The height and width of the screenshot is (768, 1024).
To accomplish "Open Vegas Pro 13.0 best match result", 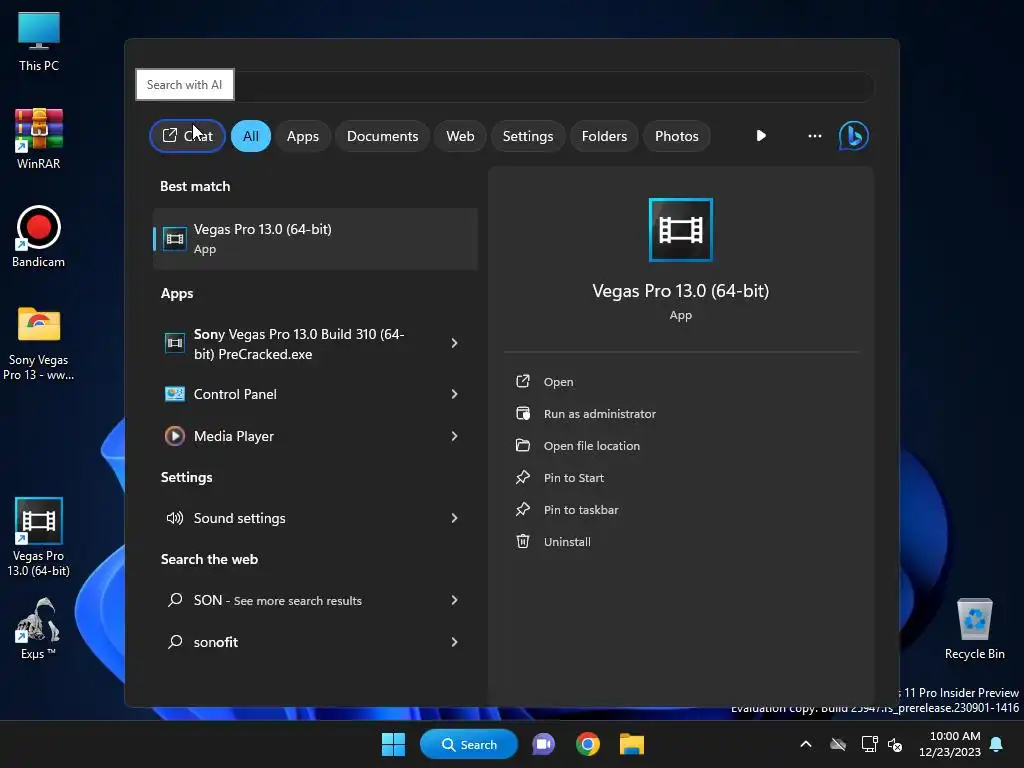I will (315, 239).
